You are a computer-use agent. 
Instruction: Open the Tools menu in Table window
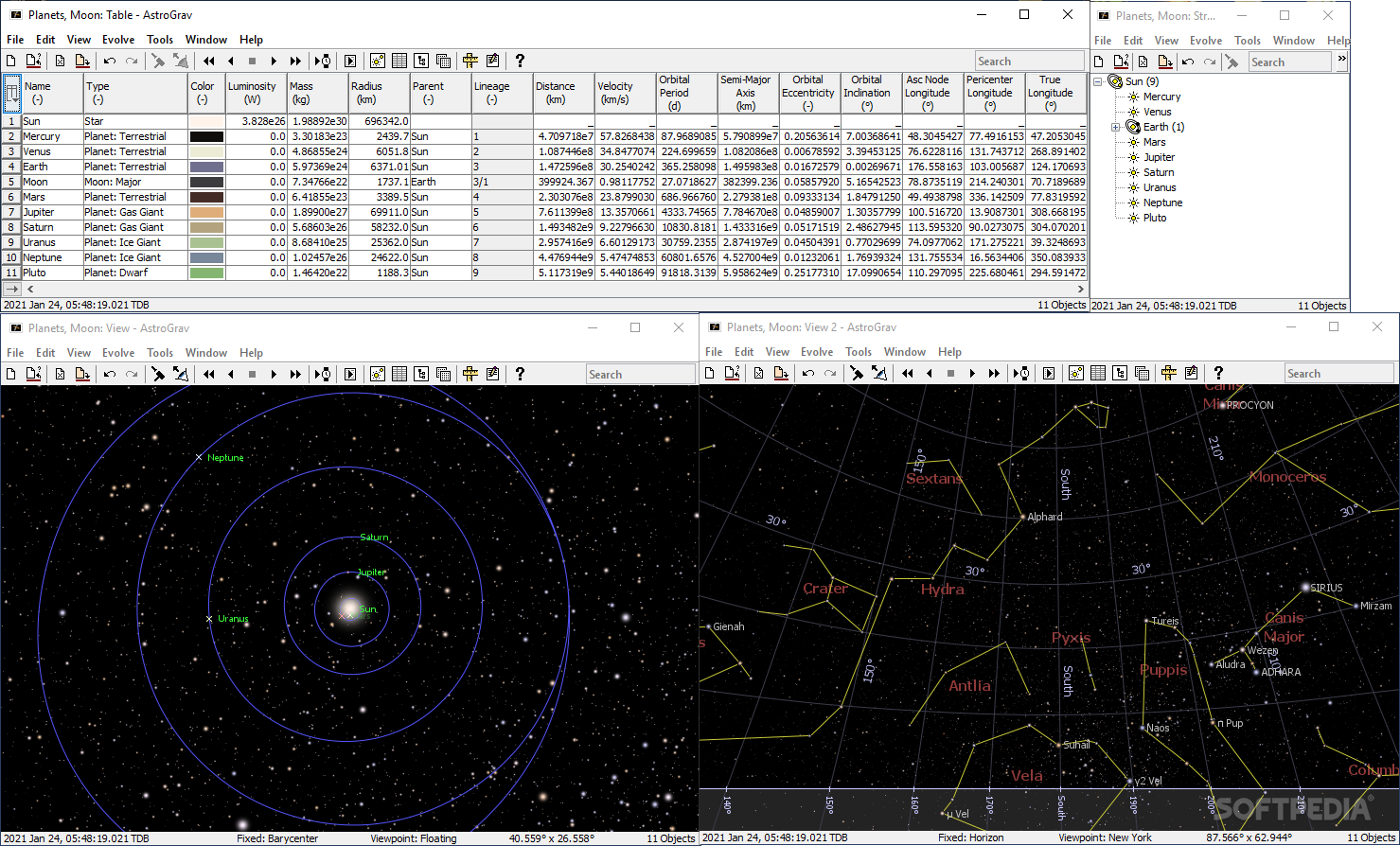[x=160, y=40]
